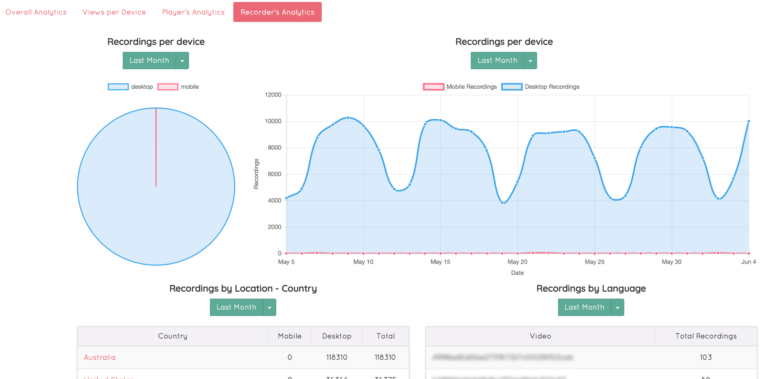This screenshot has height=379, width=768.
Task: Open period caret under Recordings by Location
Action: click(270, 308)
